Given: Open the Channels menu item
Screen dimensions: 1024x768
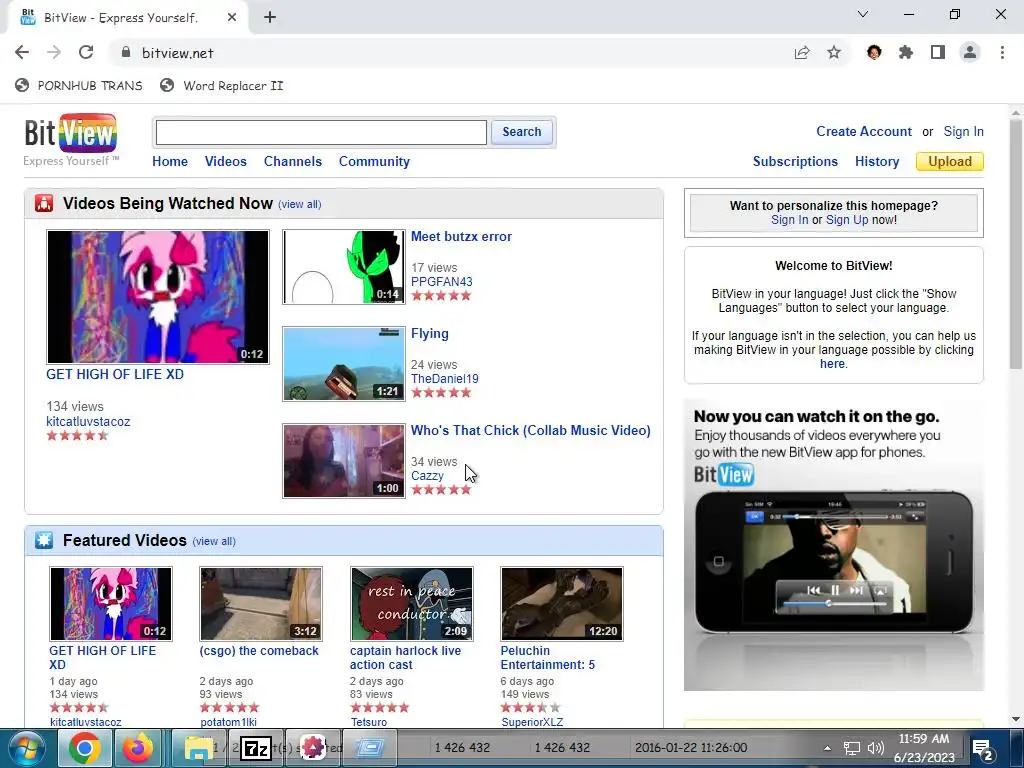Looking at the screenshot, I should click(293, 161).
